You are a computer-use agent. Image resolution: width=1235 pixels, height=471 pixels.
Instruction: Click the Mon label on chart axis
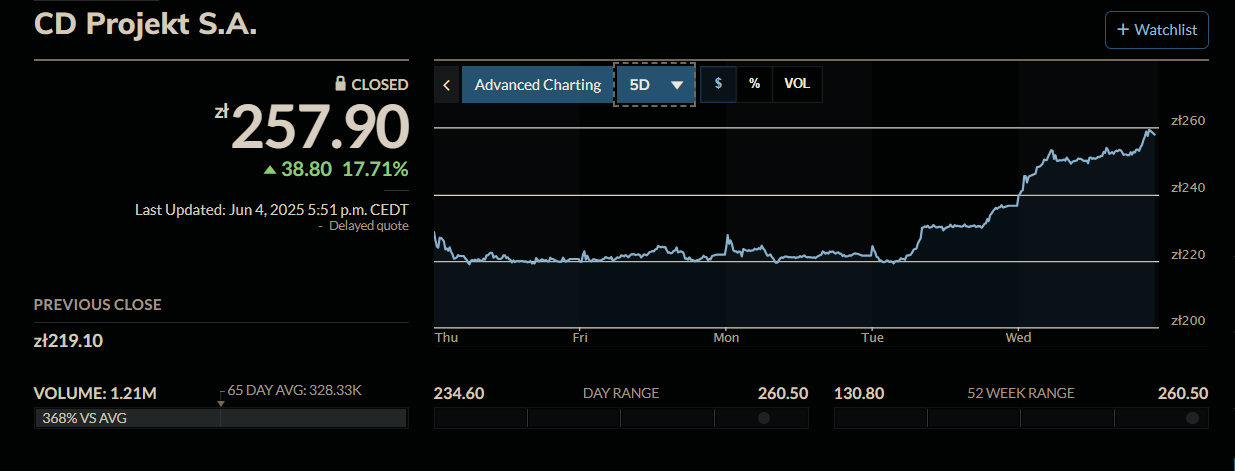coord(726,338)
